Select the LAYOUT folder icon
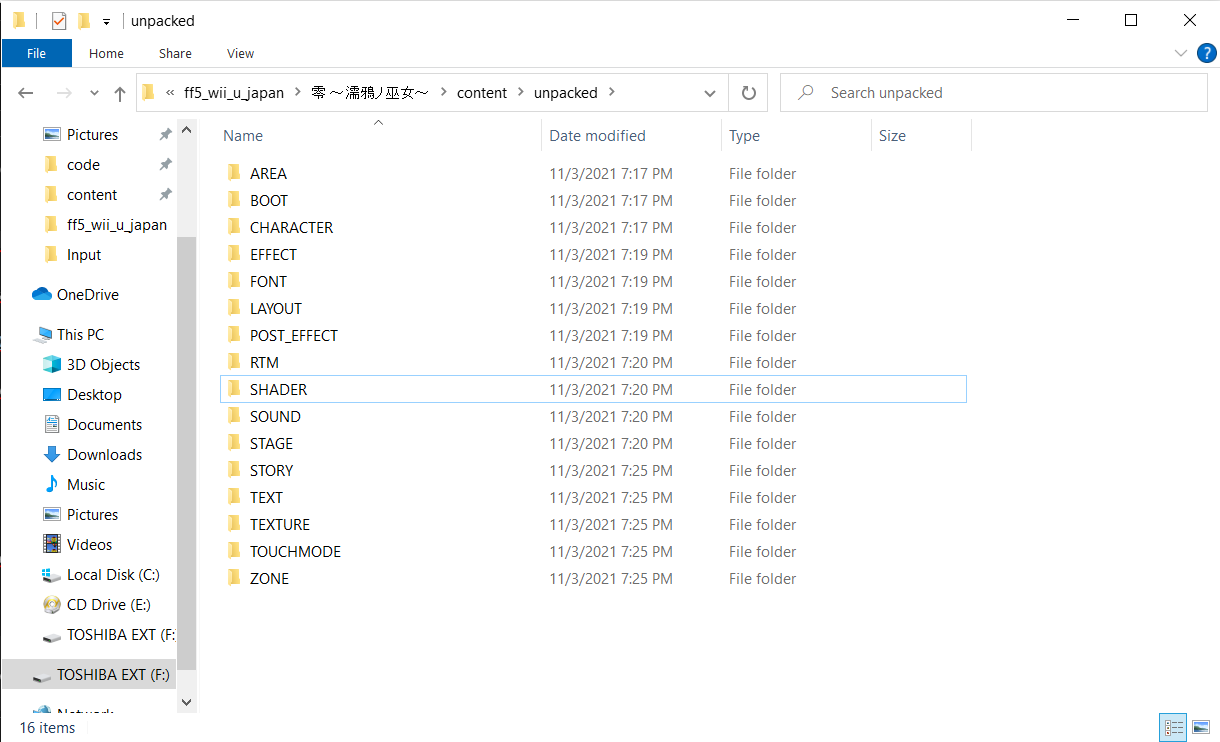 pyautogui.click(x=233, y=308)
